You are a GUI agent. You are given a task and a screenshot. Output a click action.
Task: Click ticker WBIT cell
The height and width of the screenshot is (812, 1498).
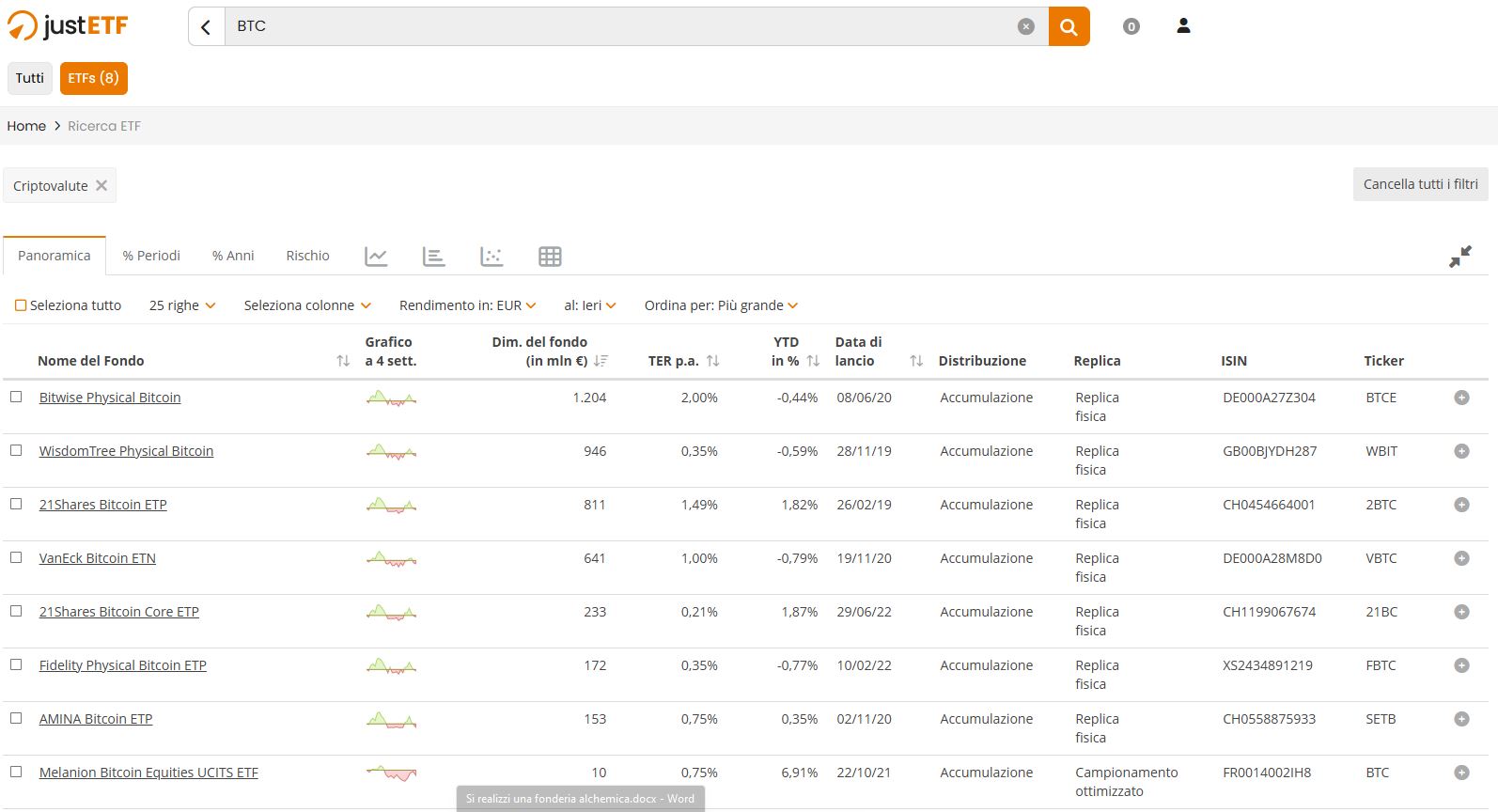point(1381,451)
